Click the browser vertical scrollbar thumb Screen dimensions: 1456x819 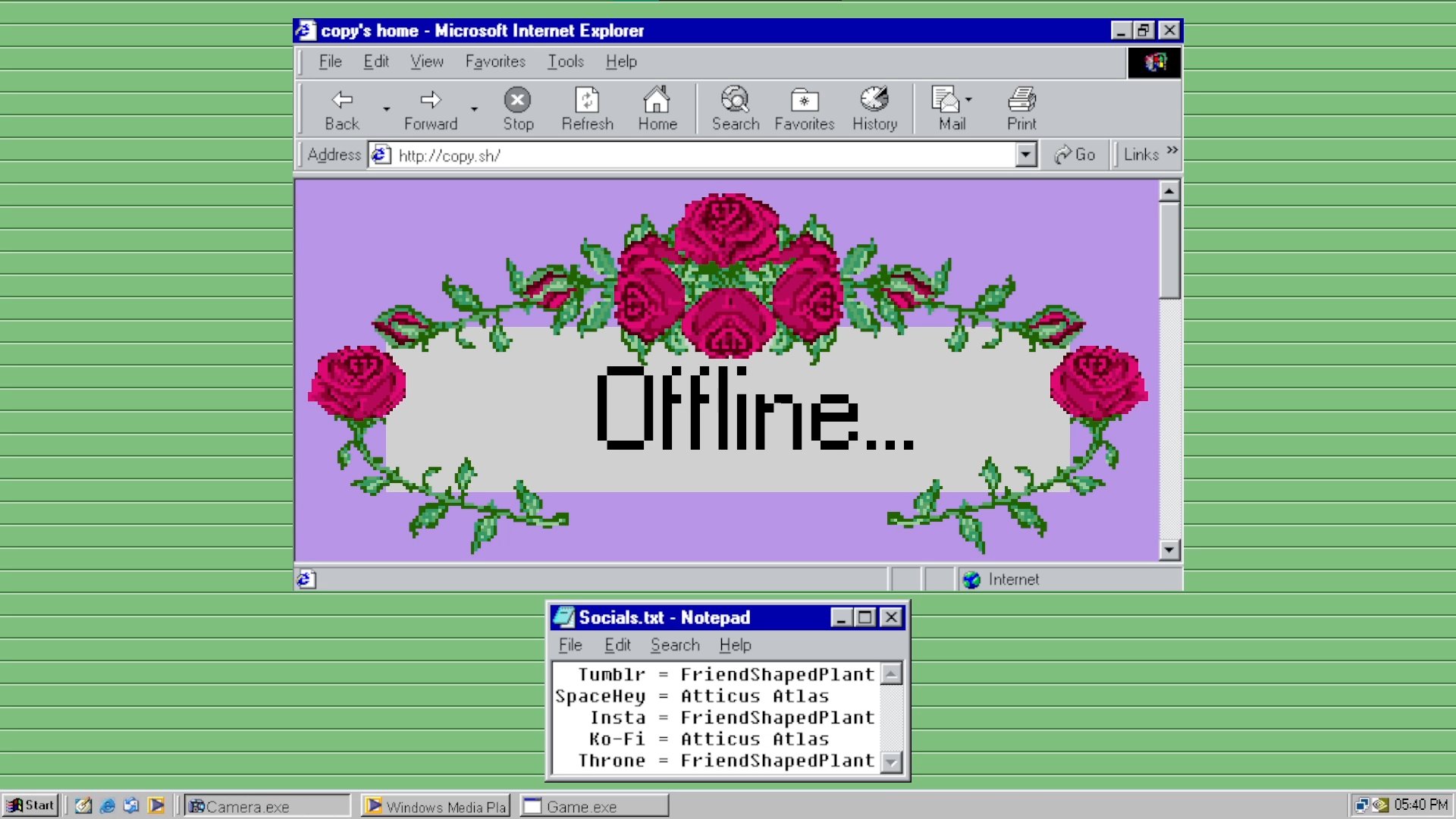coord(1169,249)
